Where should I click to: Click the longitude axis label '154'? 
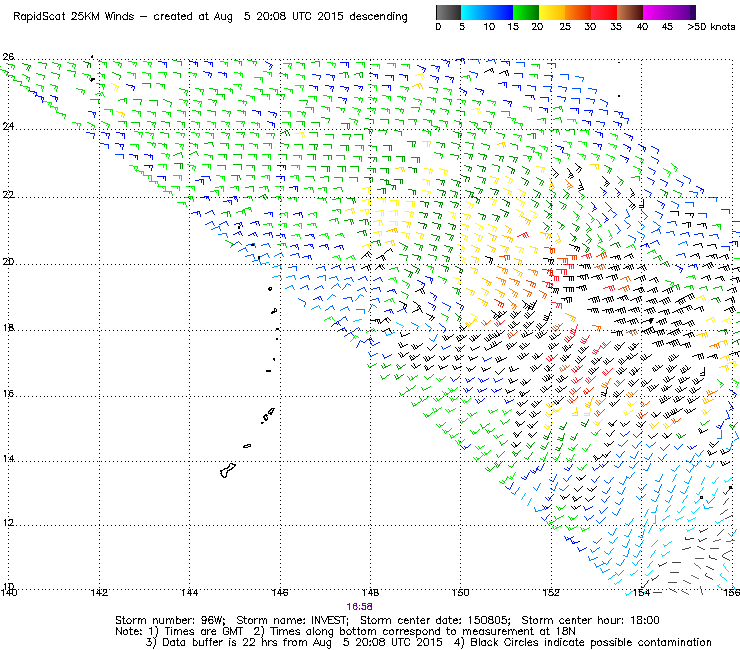[641, 592]
